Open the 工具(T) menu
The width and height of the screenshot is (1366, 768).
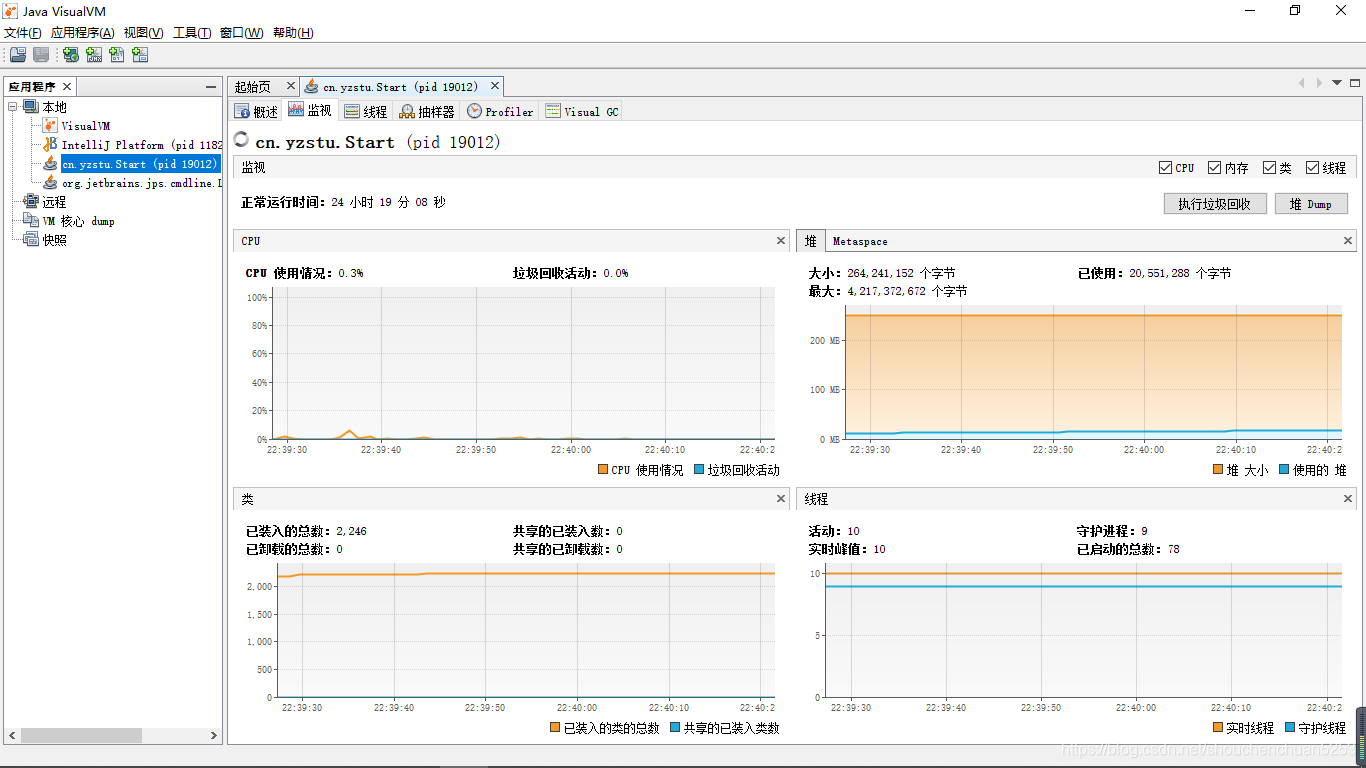coord(192,33)
